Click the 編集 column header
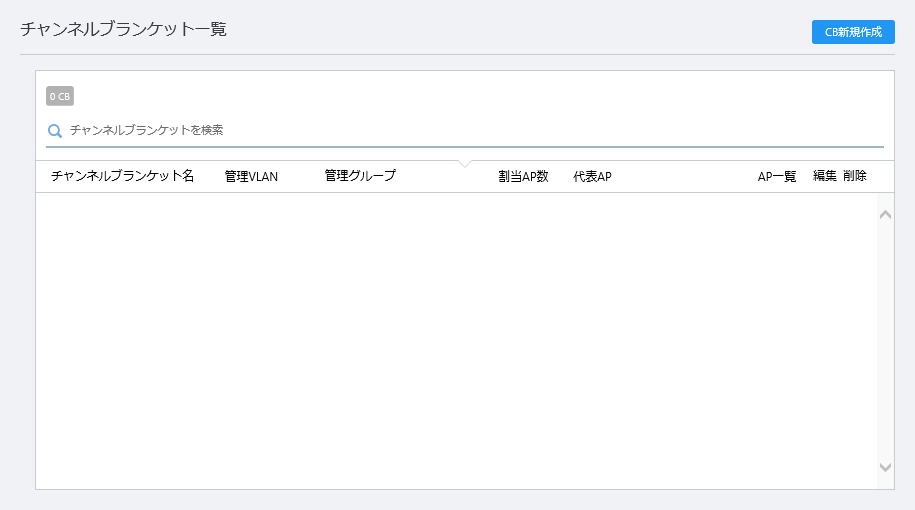This screenshot has height=510, width=915. click(x=825, y=176)
